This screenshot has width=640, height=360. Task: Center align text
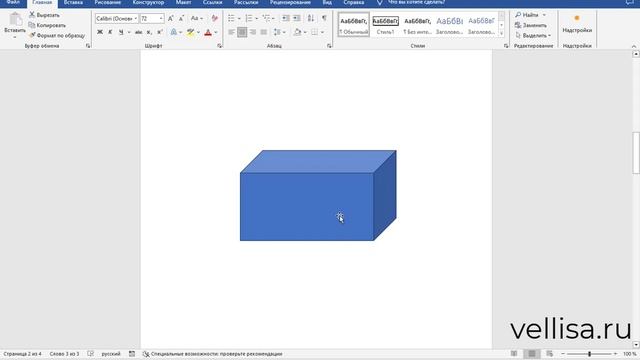[x=242, y=32]
